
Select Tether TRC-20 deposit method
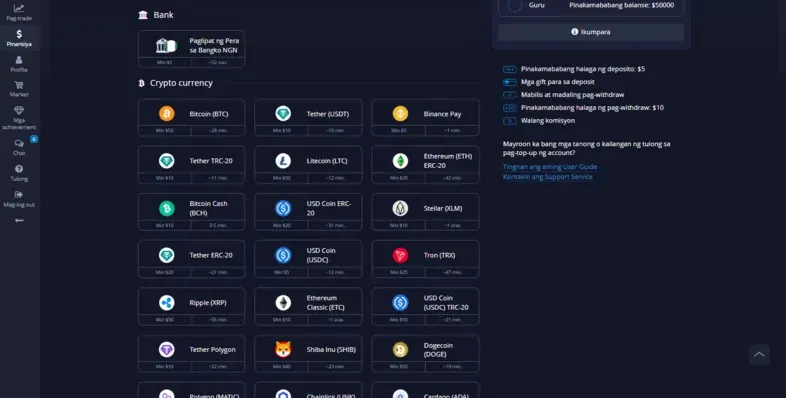[191, 164]
